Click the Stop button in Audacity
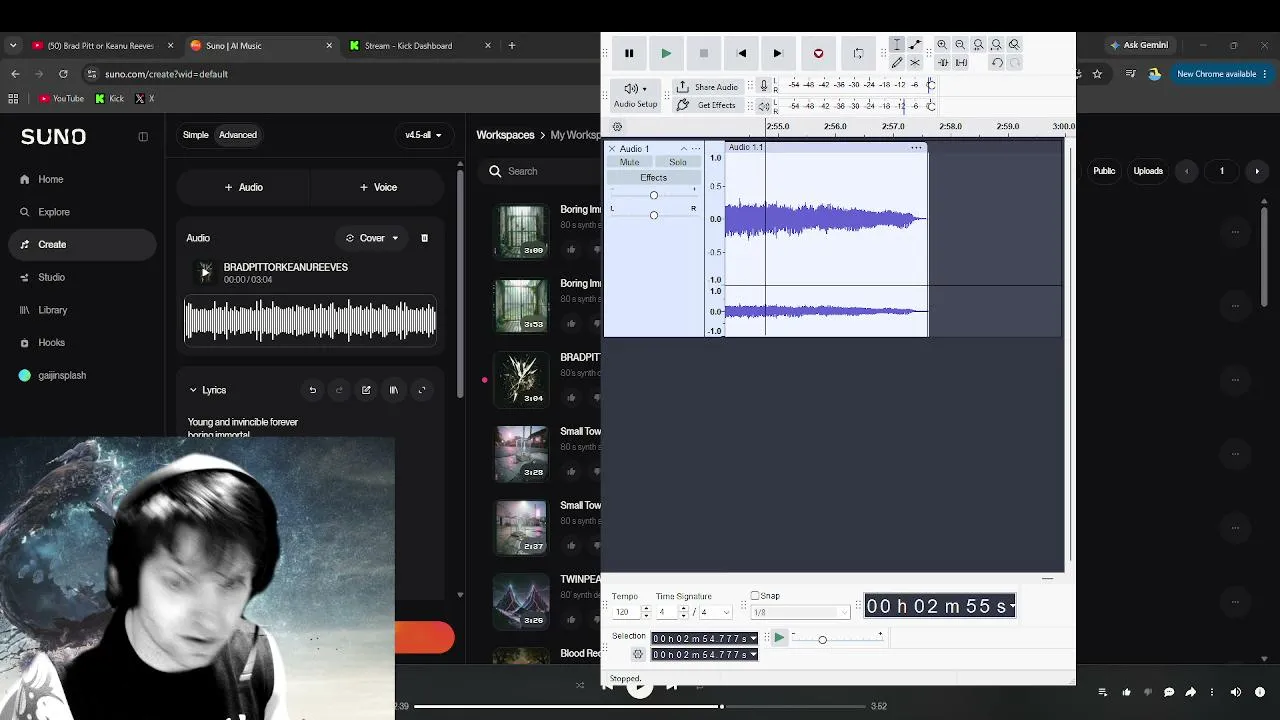1280x720 pixels. [x=703, y=53]
